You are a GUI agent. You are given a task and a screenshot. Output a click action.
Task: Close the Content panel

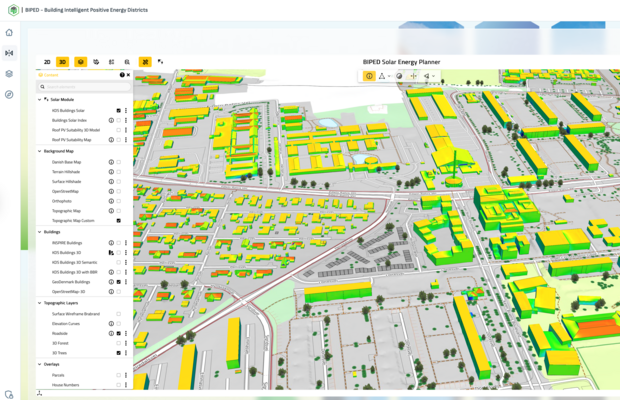coord(128,75)
